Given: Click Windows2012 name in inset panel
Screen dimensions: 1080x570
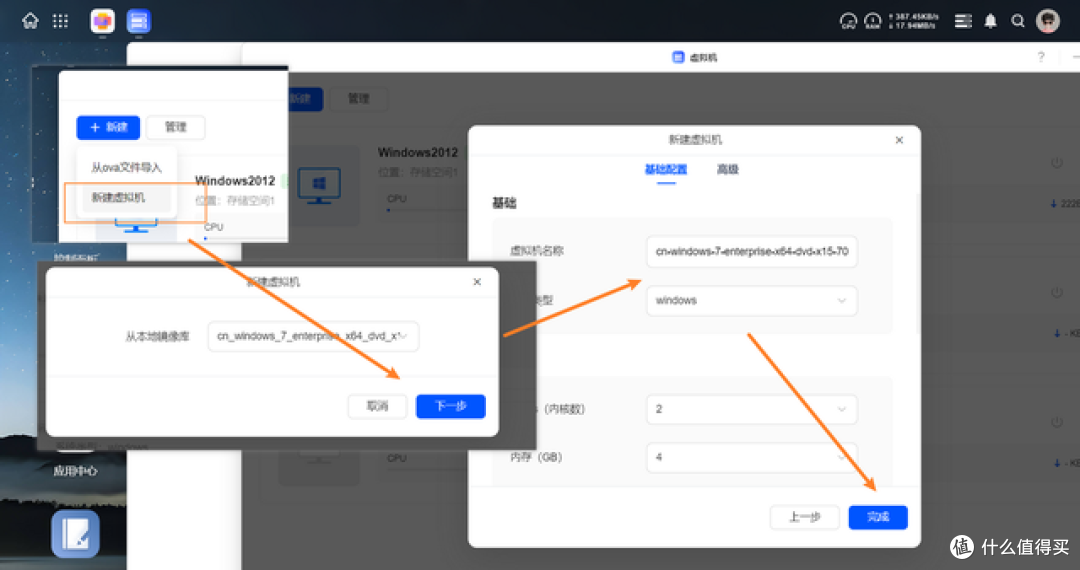Looking at the screenshot, I should (235, 180).
